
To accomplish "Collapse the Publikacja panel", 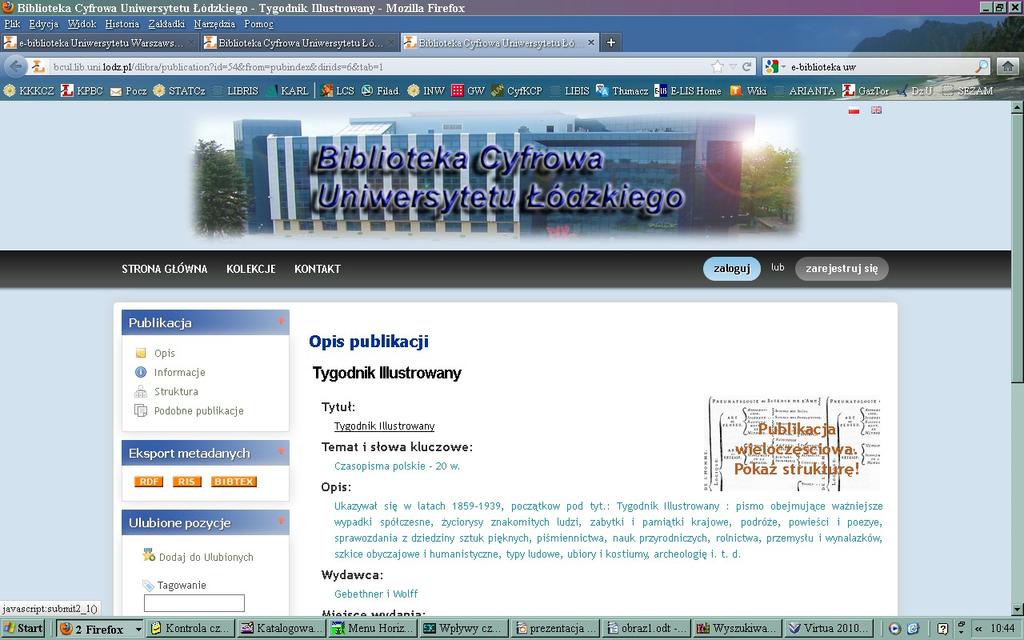I will coord(281,321).
